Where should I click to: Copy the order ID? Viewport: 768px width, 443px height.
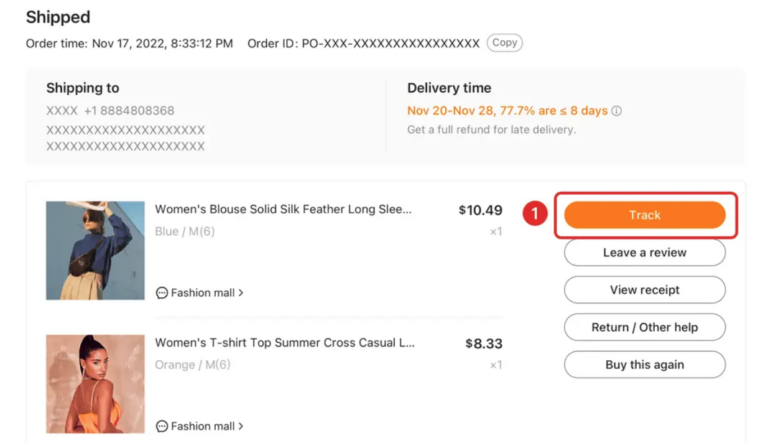point(505,43)
